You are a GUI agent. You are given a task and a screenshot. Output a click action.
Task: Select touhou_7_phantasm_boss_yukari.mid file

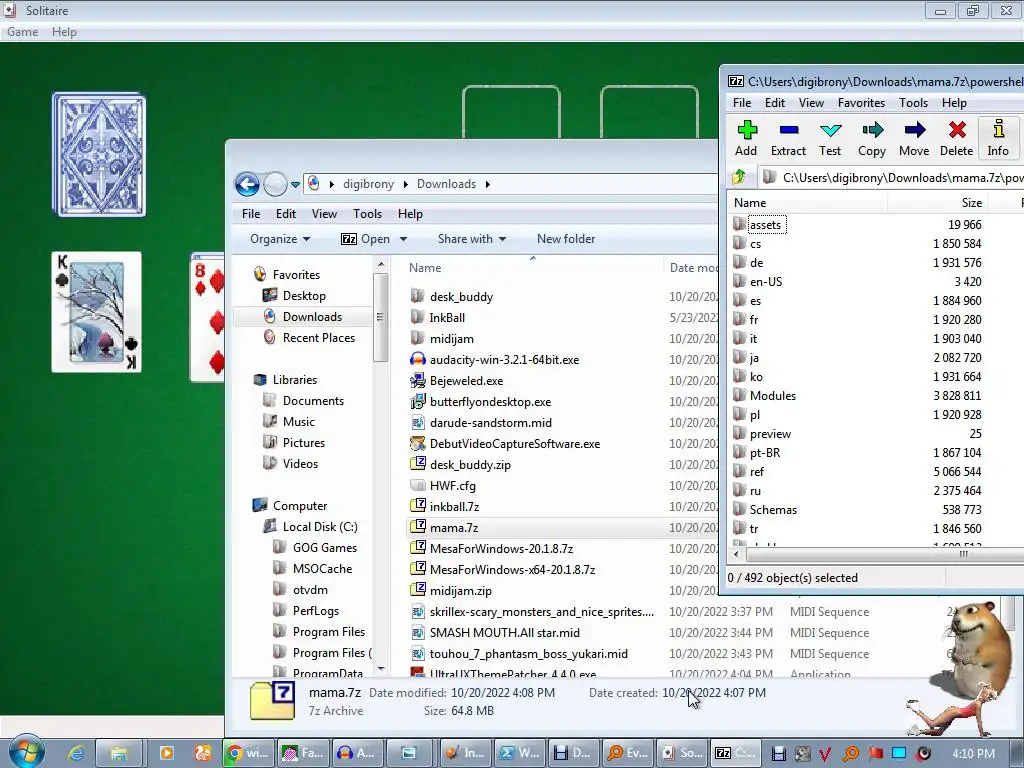(x=528, y=654)
